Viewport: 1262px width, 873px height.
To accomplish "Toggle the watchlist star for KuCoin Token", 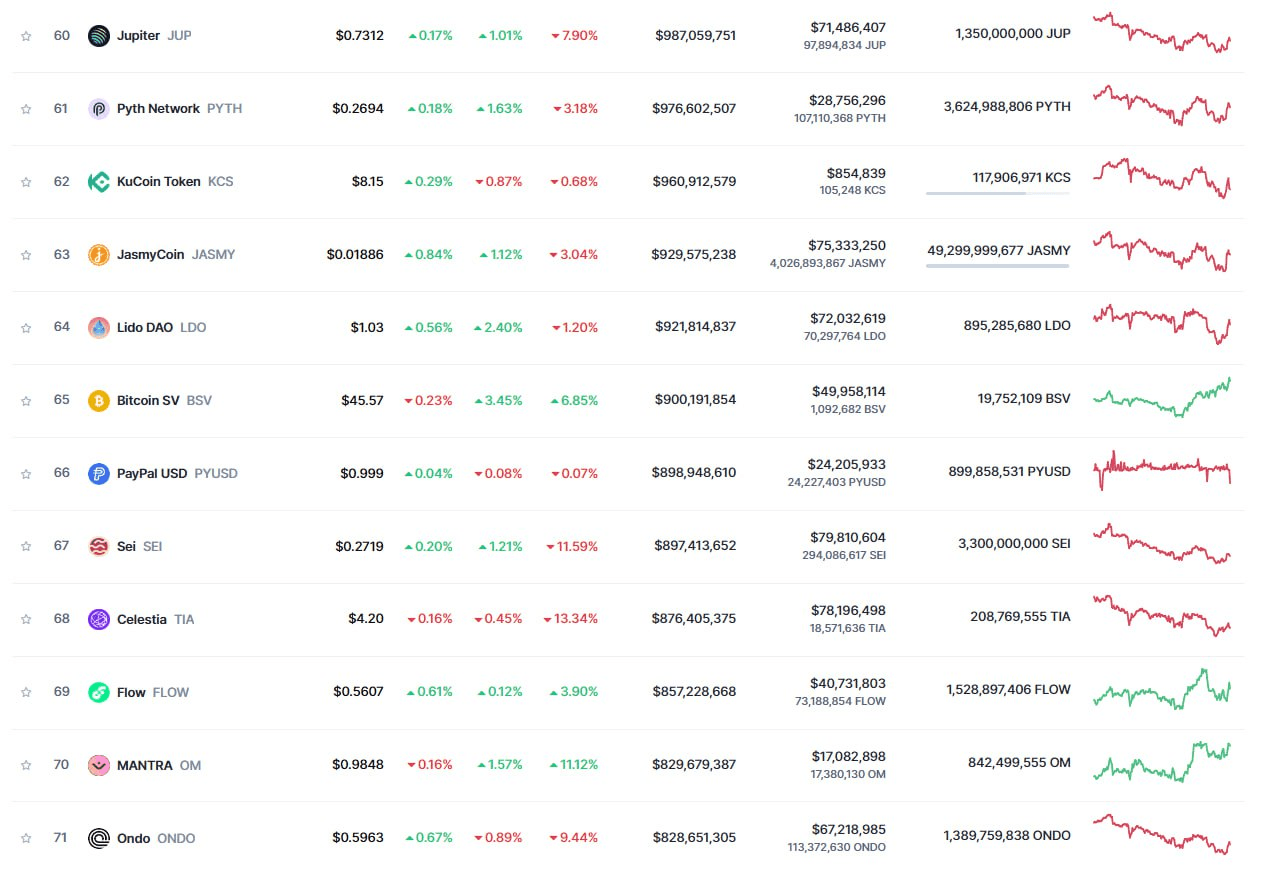I will [26, 182].
